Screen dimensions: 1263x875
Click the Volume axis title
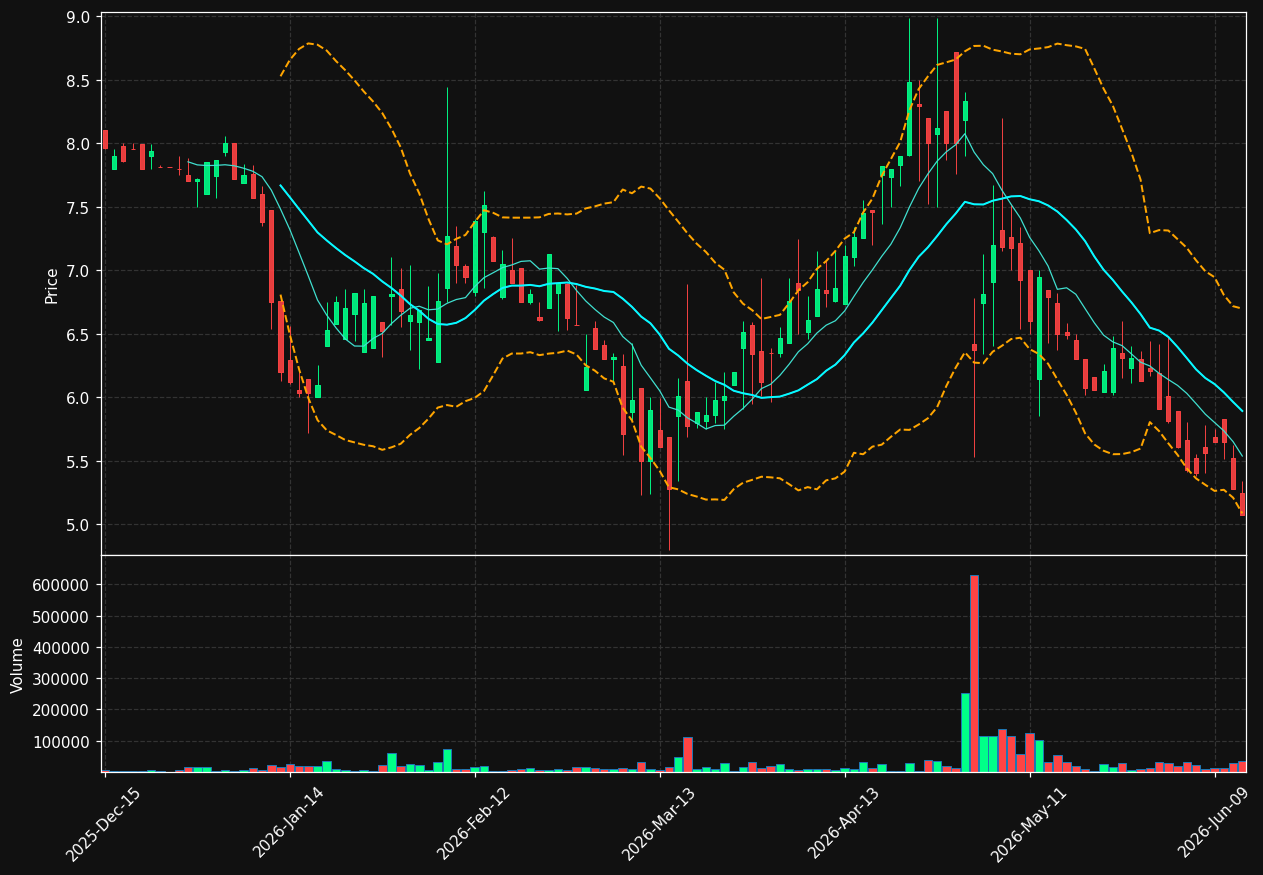17,665
